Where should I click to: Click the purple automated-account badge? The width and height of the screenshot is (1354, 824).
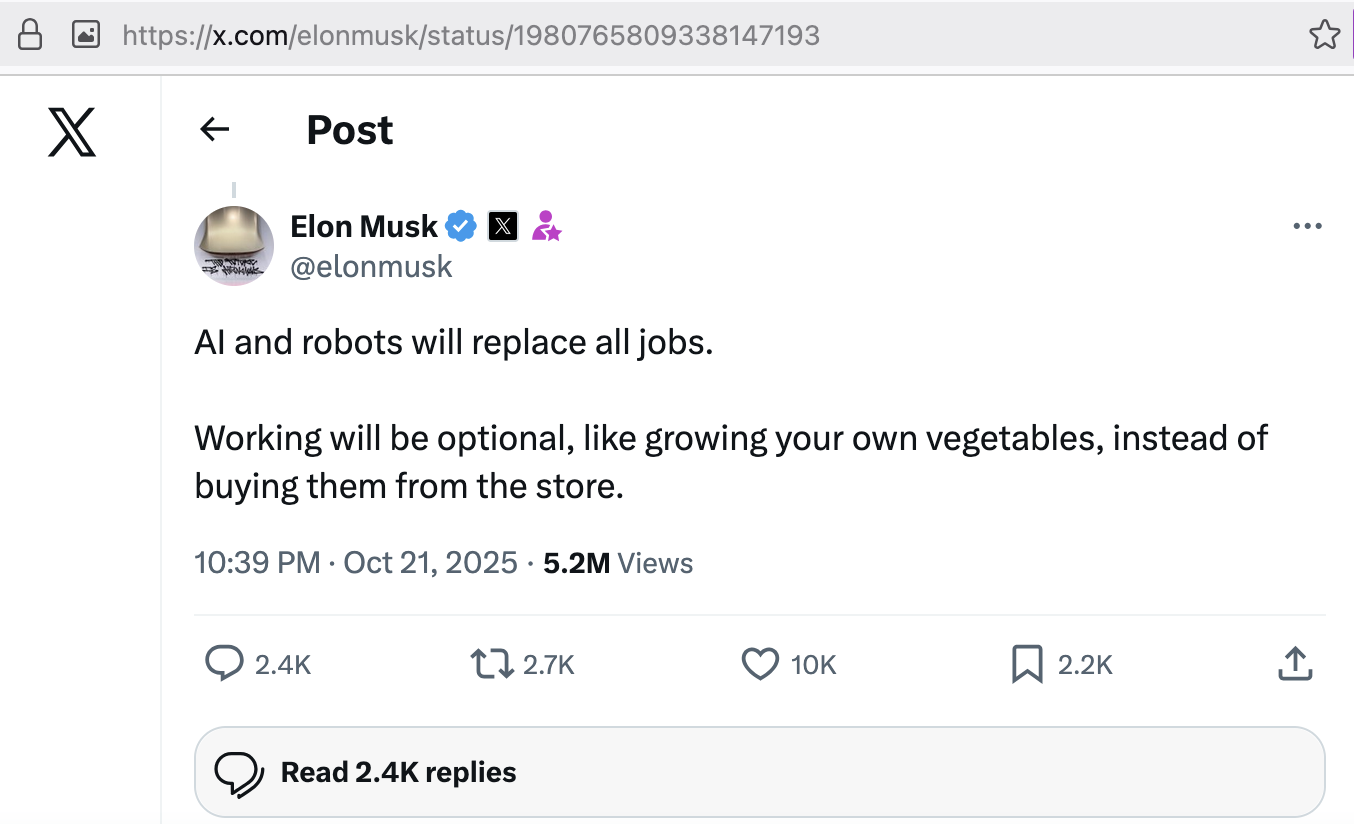click(x=546, y=228)
